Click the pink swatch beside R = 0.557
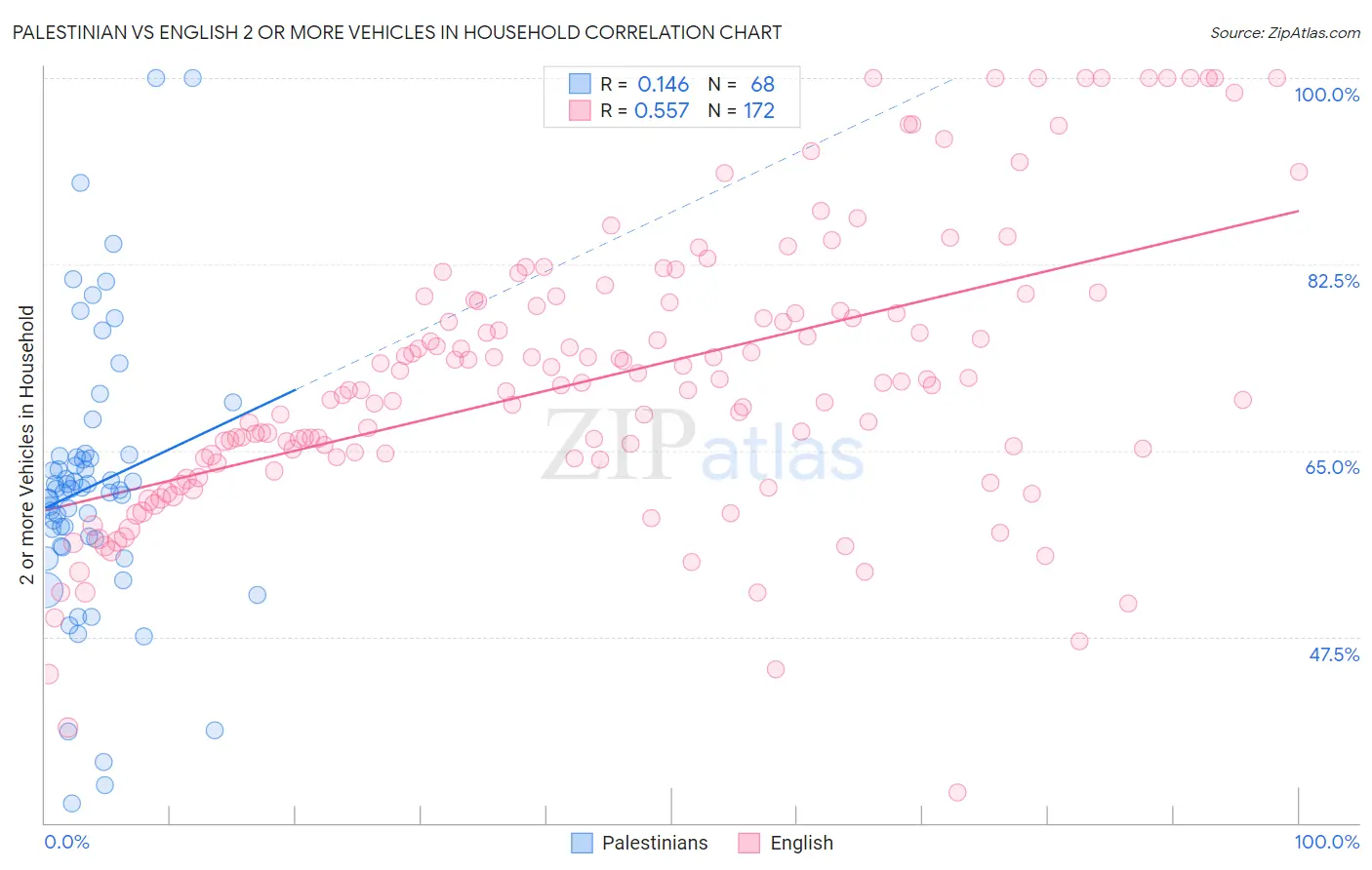Screen dimensions: 1372x870 (x=580, y=110)
